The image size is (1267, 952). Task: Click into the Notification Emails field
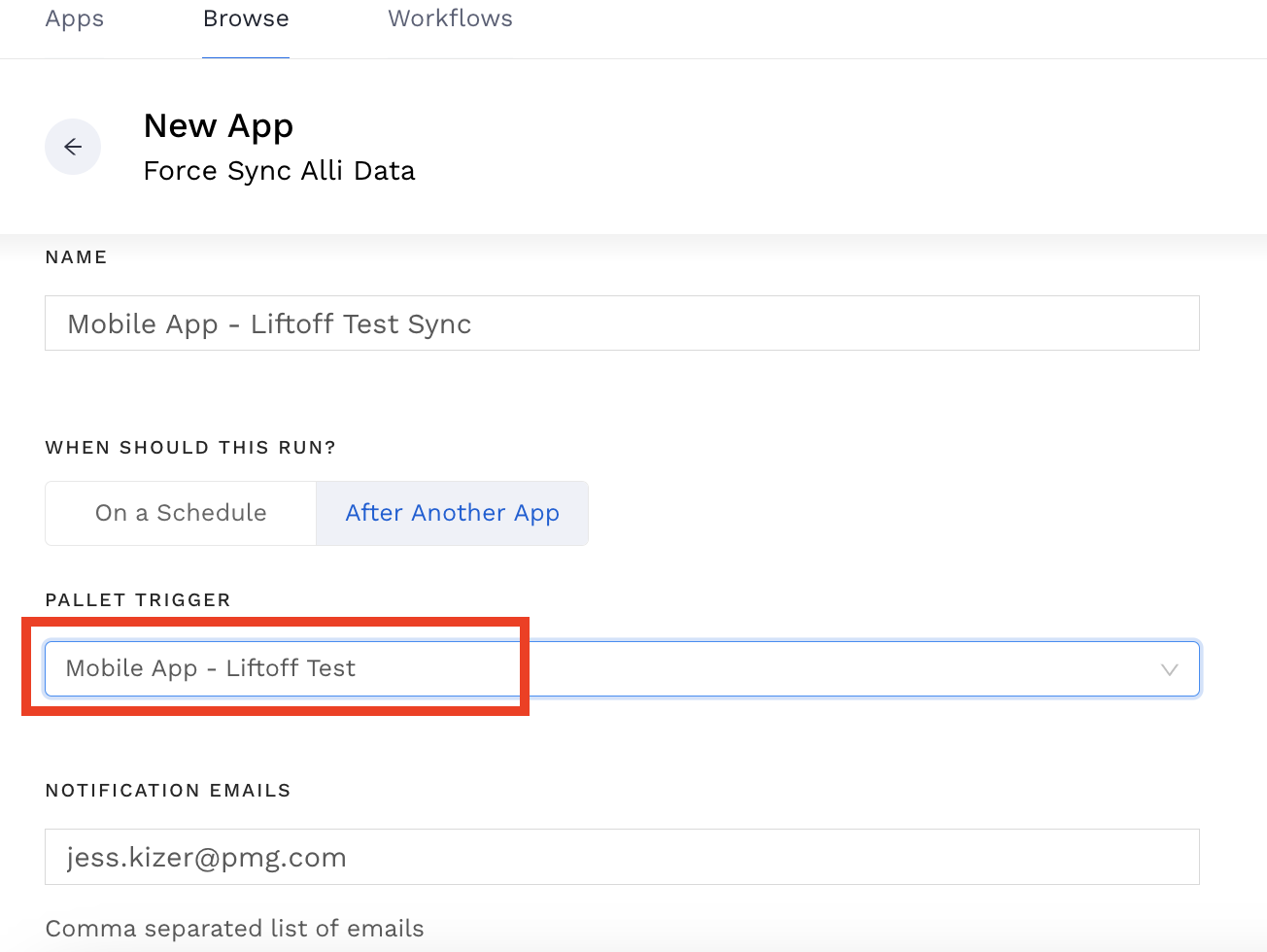(622, 857)
